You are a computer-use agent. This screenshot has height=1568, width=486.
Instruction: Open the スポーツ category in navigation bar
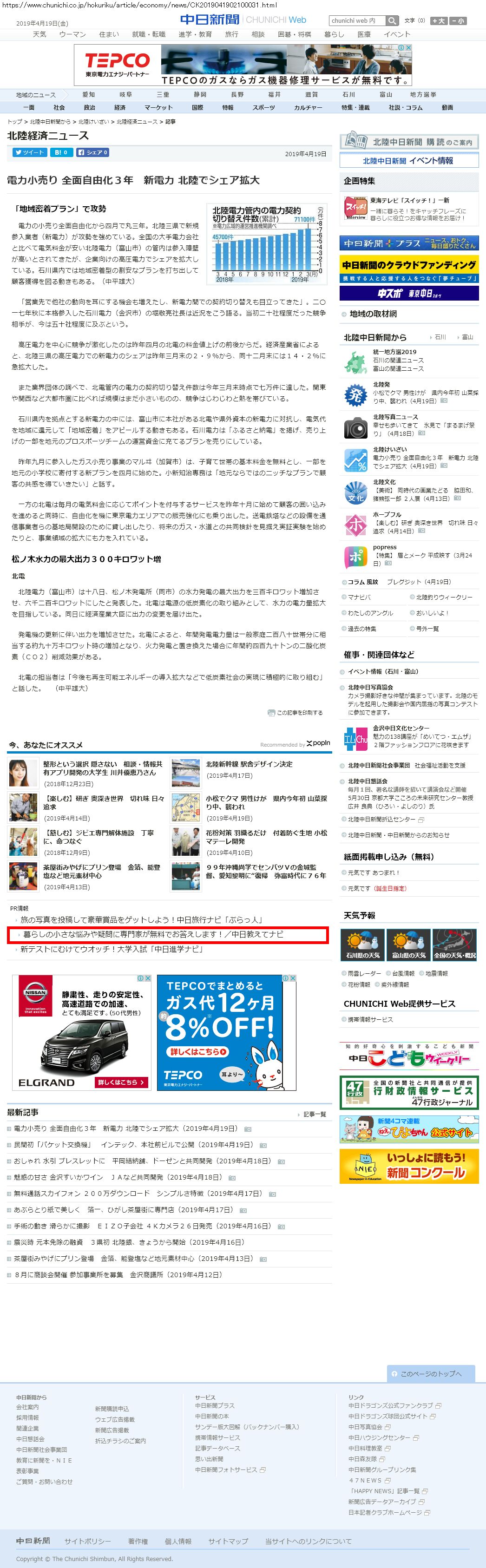tap(264, 107)
